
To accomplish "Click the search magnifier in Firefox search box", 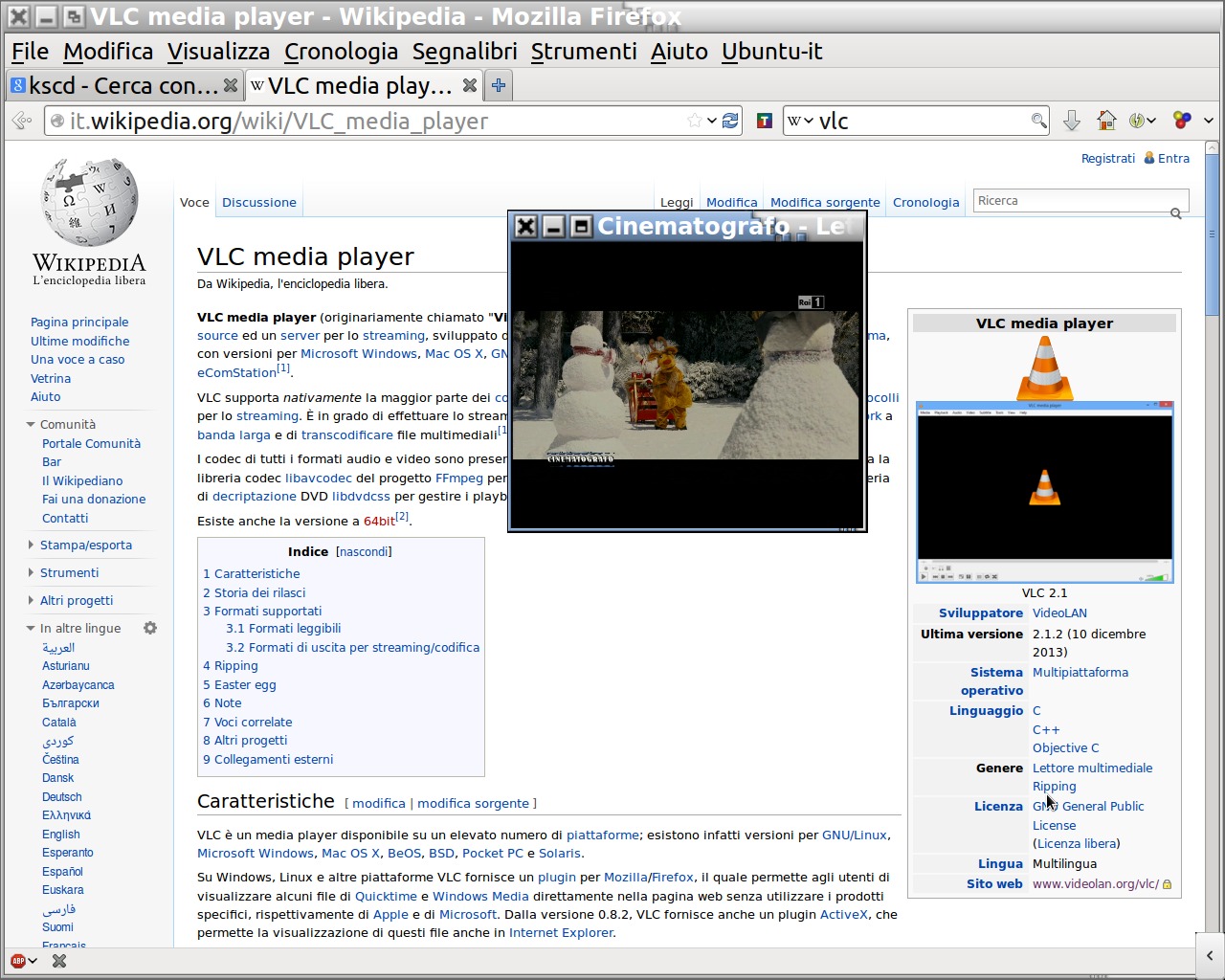I will [x=1038, y=121].
